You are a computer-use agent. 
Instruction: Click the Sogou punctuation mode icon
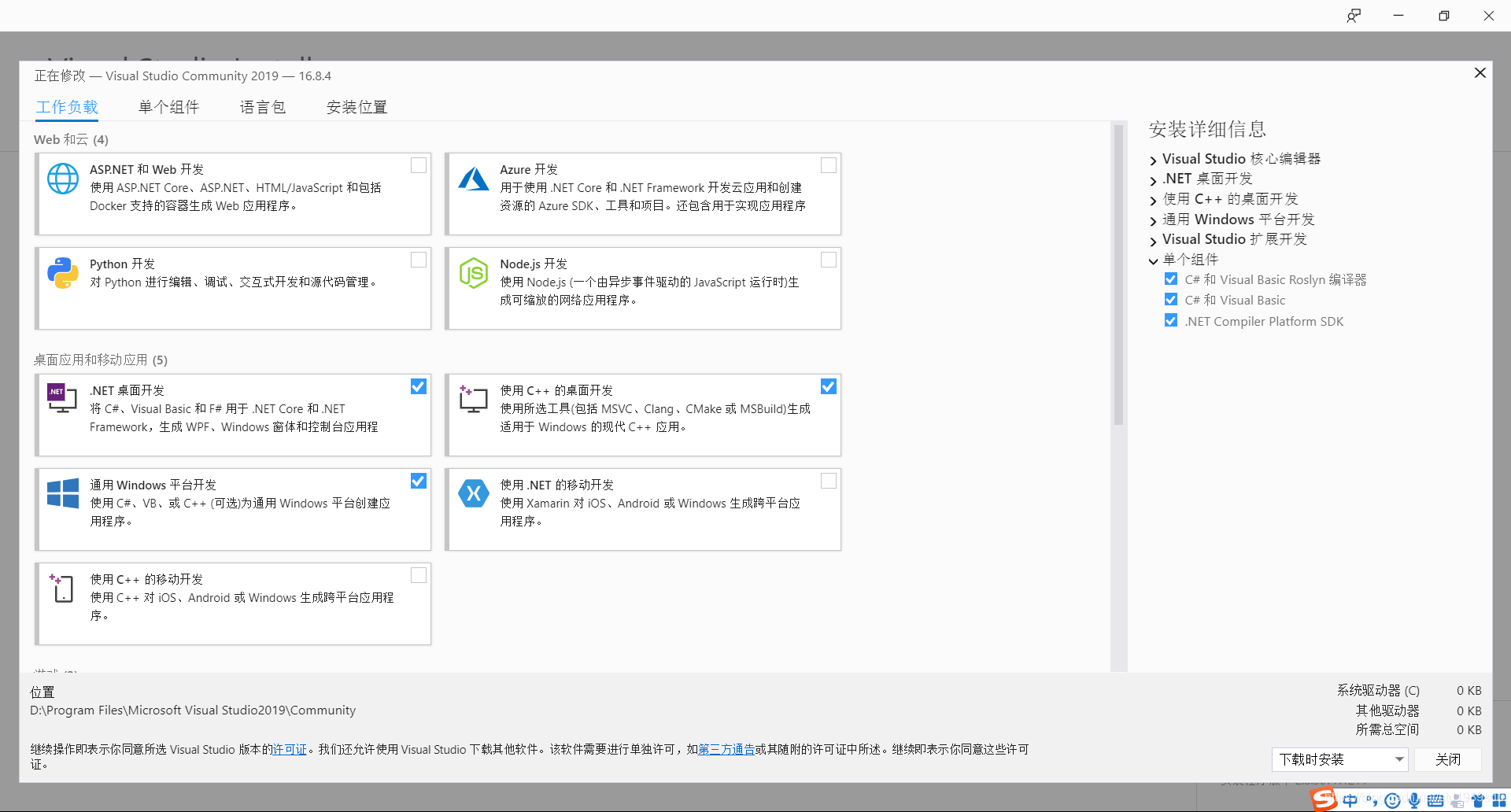pos(1372,801)
